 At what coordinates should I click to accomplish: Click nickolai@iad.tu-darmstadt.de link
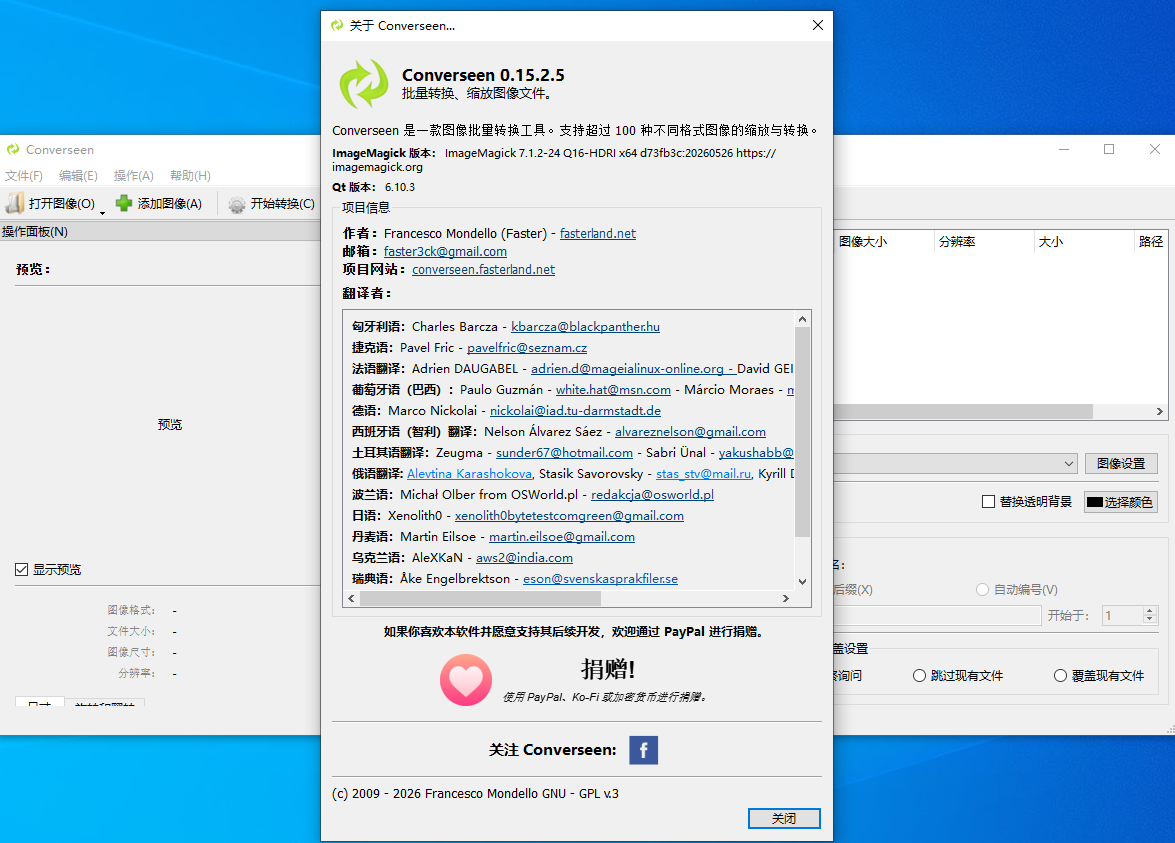point(576,411)
